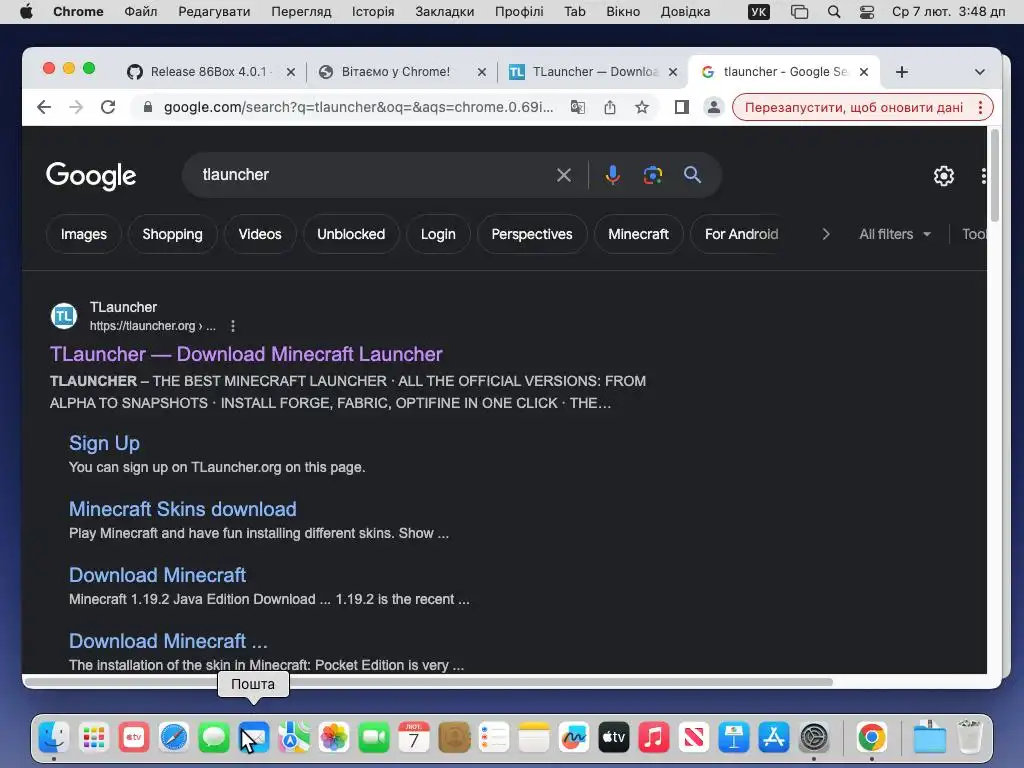Open Apple TV from the Dock

pyautogui.click(x=613, y=738)
